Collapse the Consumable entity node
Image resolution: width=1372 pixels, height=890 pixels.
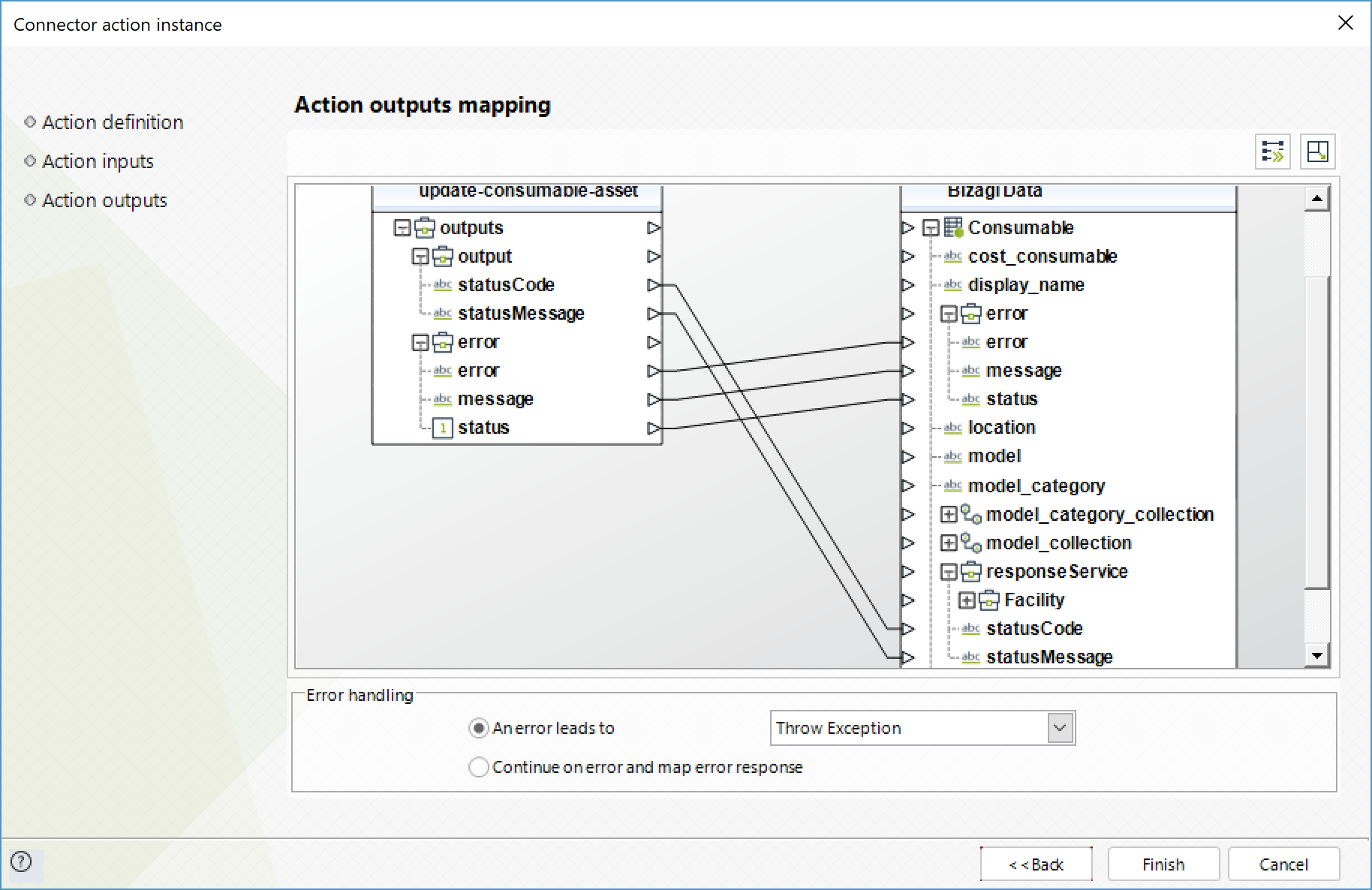click(931, 227)
